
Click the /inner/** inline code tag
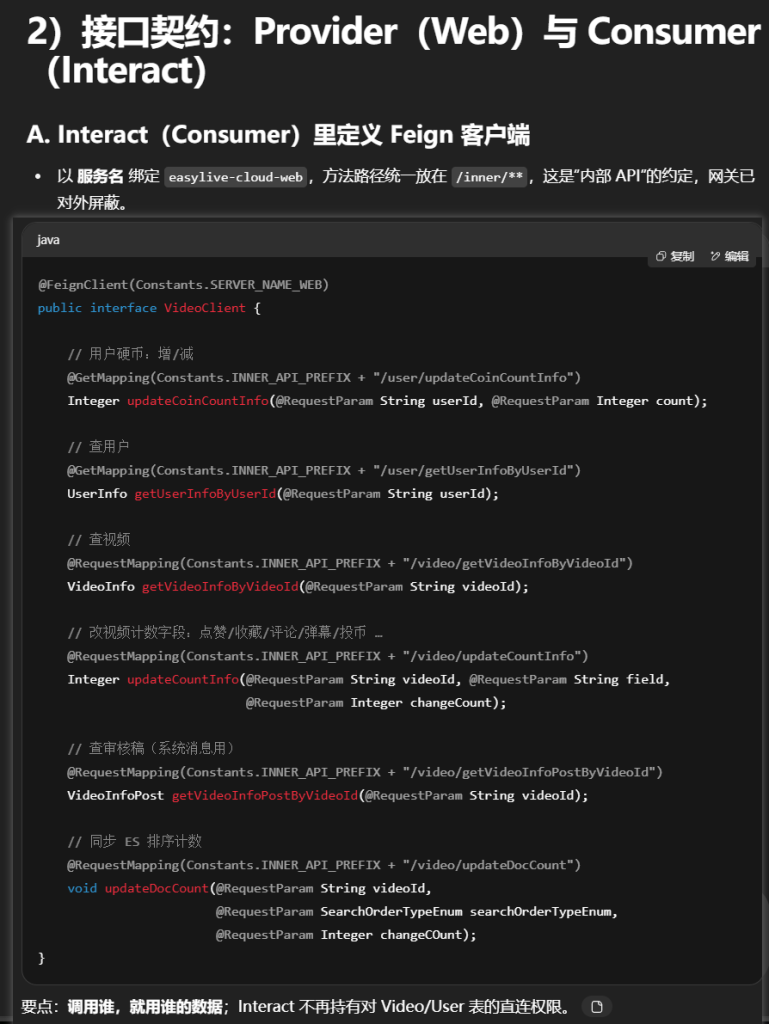489,177
